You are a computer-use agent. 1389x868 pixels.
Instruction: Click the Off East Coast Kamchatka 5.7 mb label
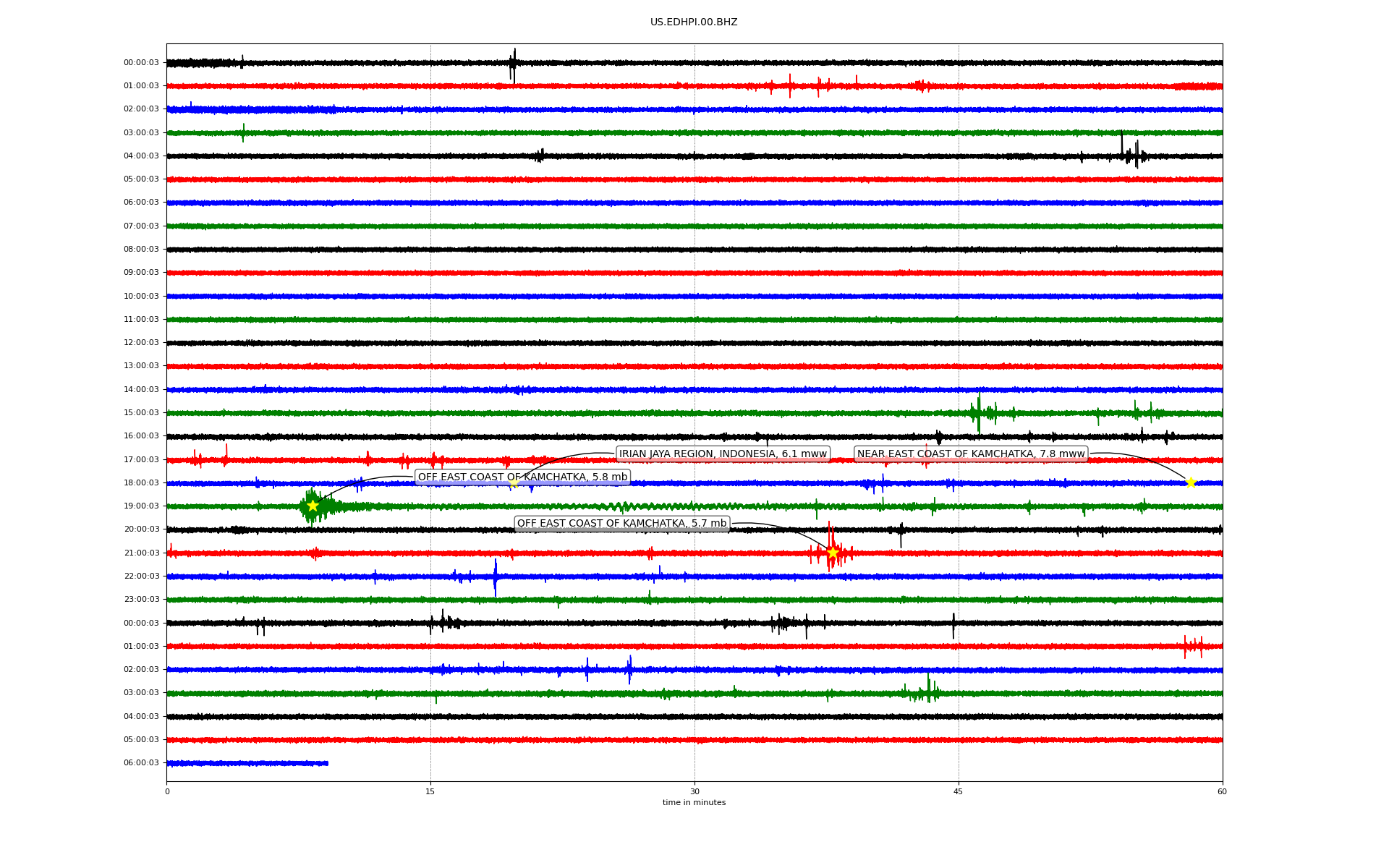[x=621, y=523]
